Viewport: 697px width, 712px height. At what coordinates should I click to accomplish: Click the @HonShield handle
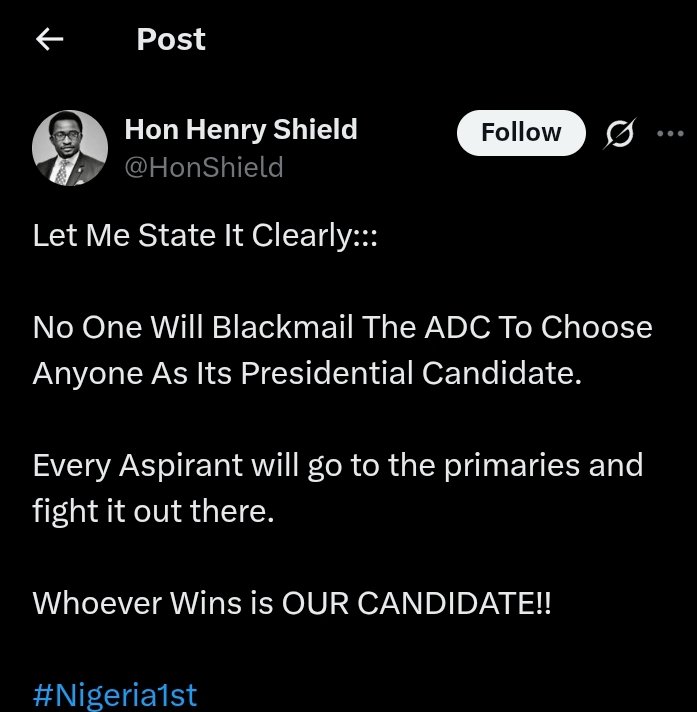point(203,167)
